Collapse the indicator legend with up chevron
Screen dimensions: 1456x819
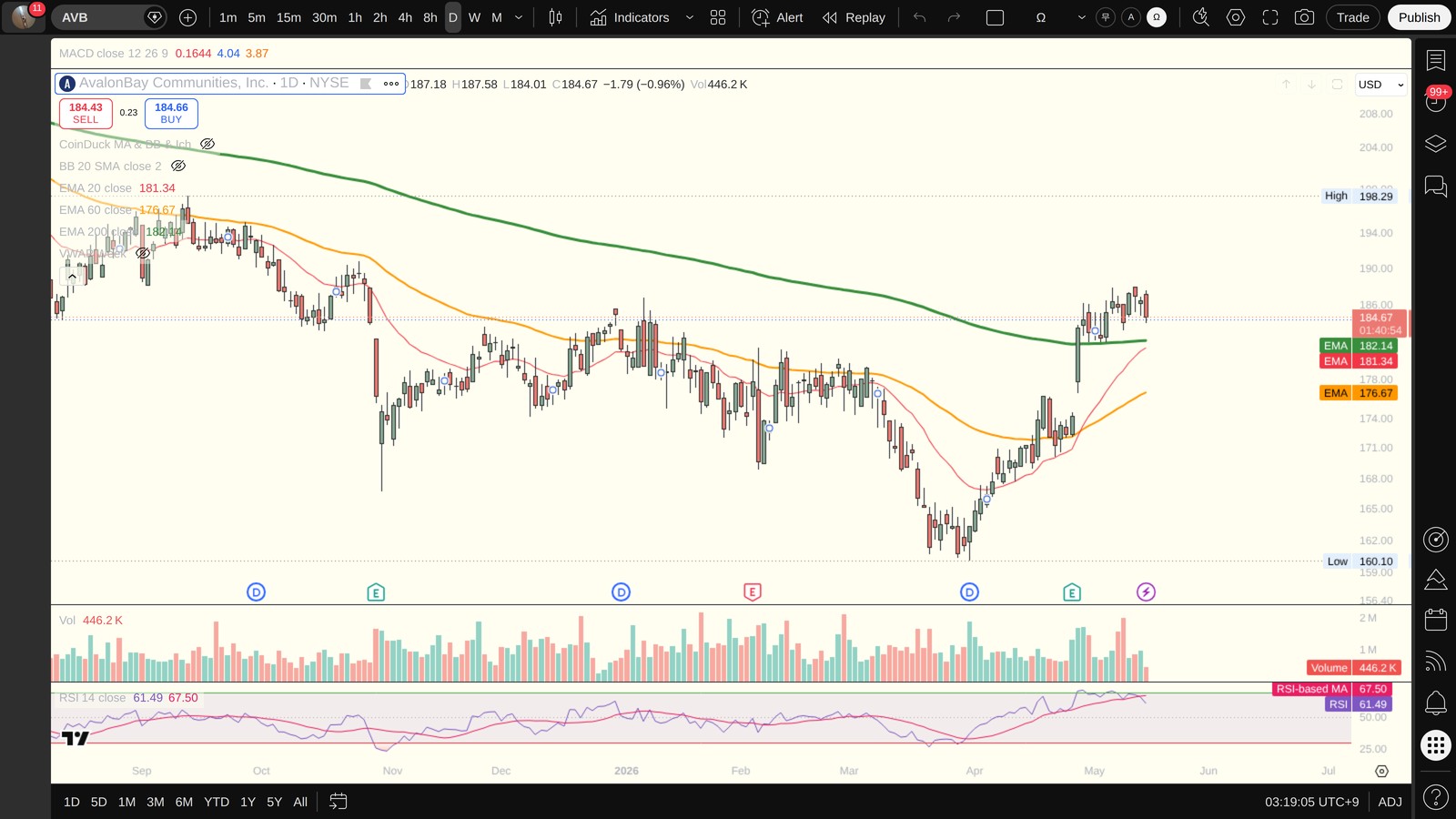(72, 276)
